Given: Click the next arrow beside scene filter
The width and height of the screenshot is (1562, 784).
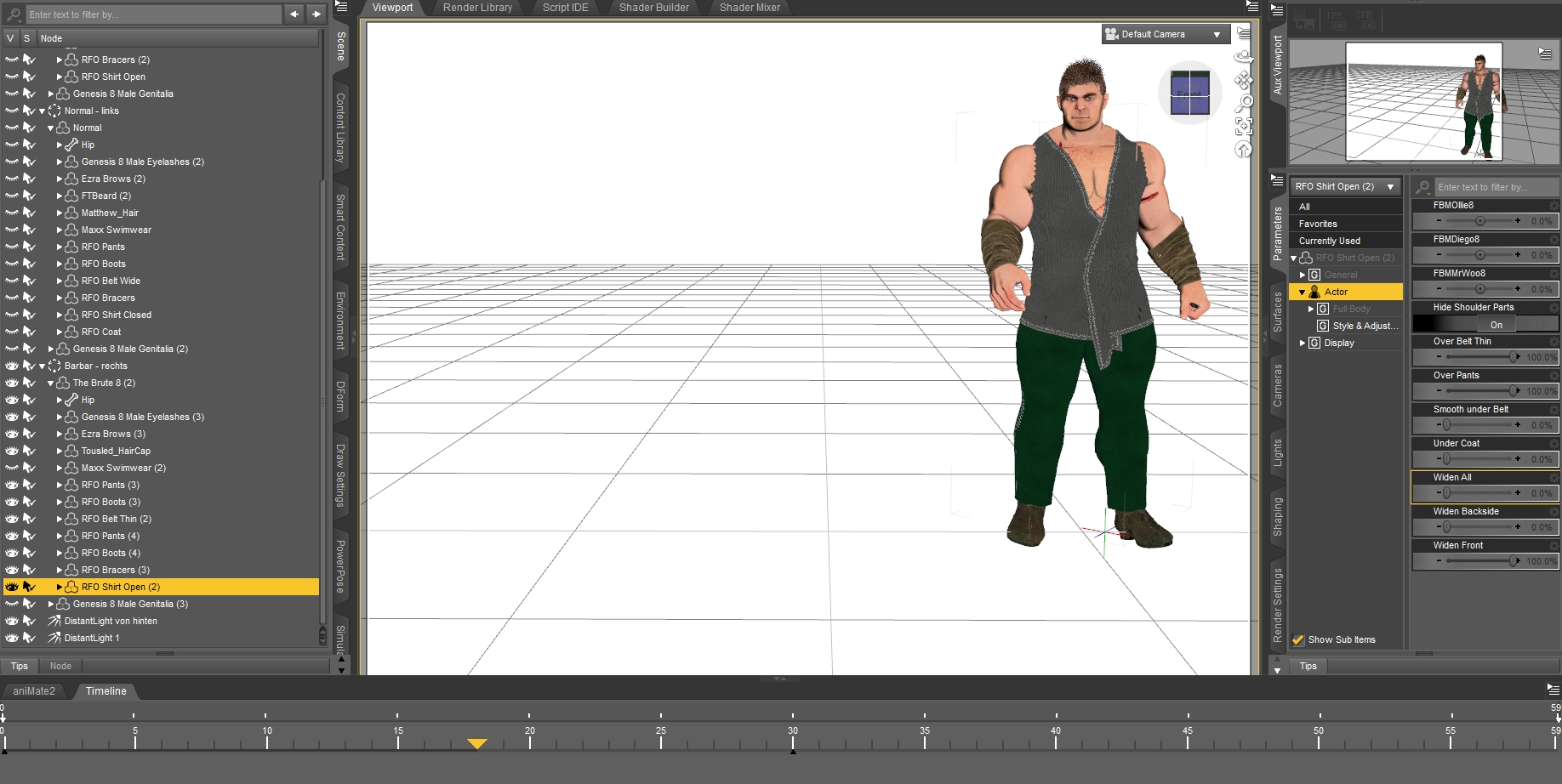Looking at the screenshot, I should tap(316, 14).
